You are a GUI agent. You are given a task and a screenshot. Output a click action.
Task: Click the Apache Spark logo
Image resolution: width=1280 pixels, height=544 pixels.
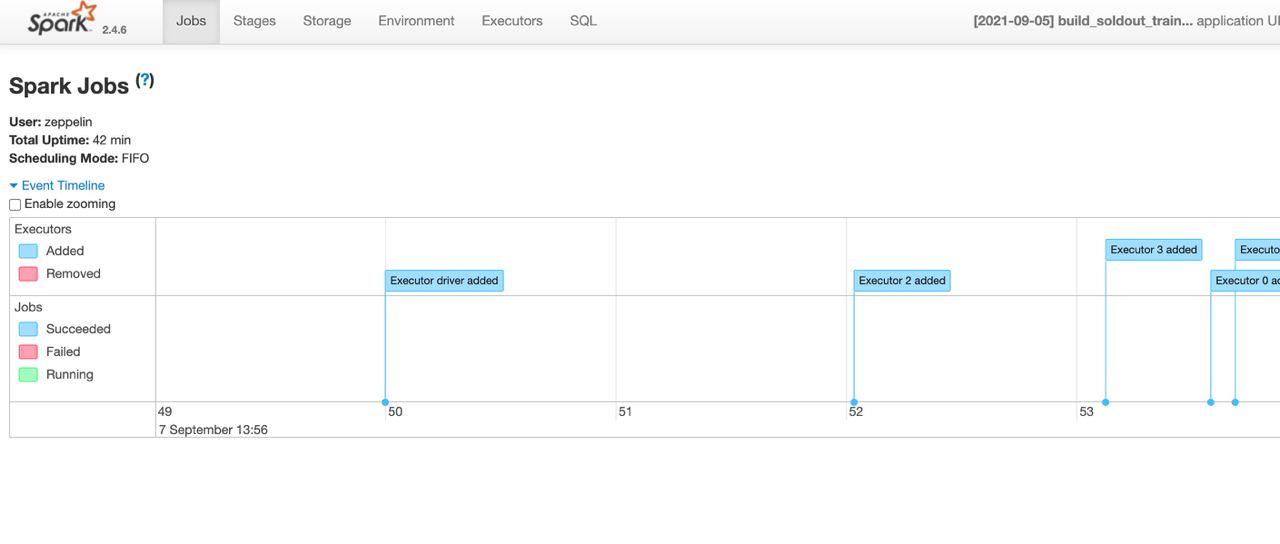pyautogui.click(x=62, y=20)
